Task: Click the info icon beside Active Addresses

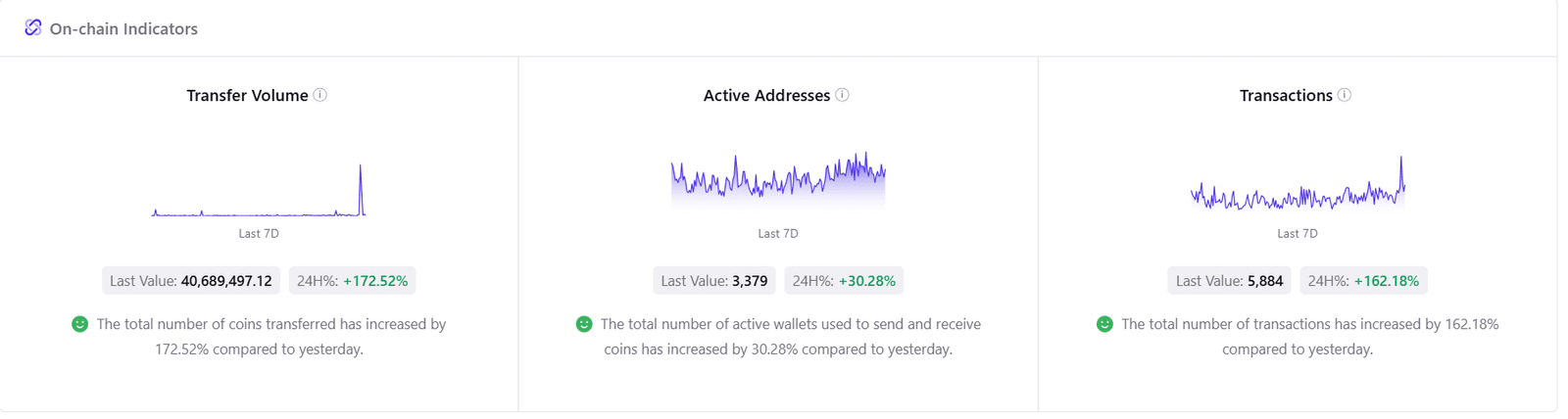Action: [x=843, y=95]
